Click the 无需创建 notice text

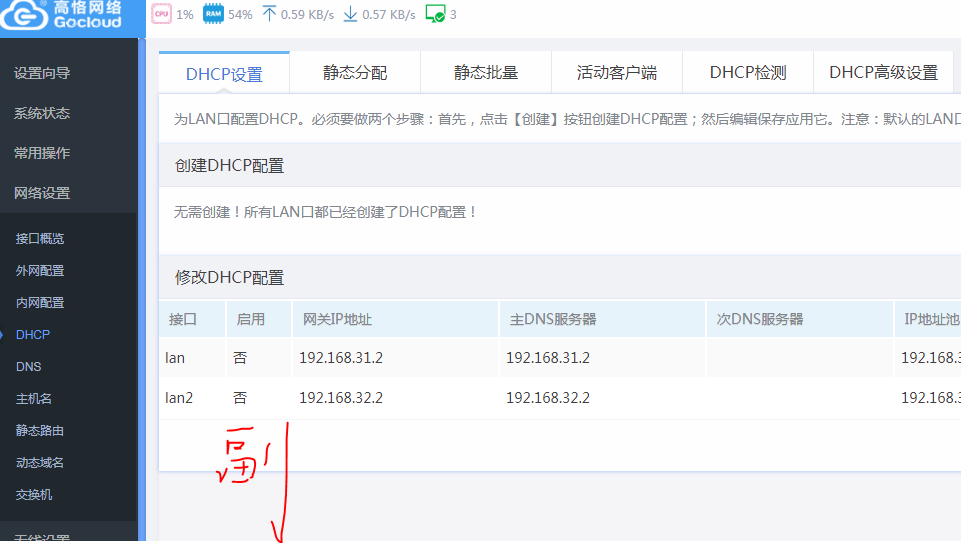pyautogui.click(x=325, y=212)
